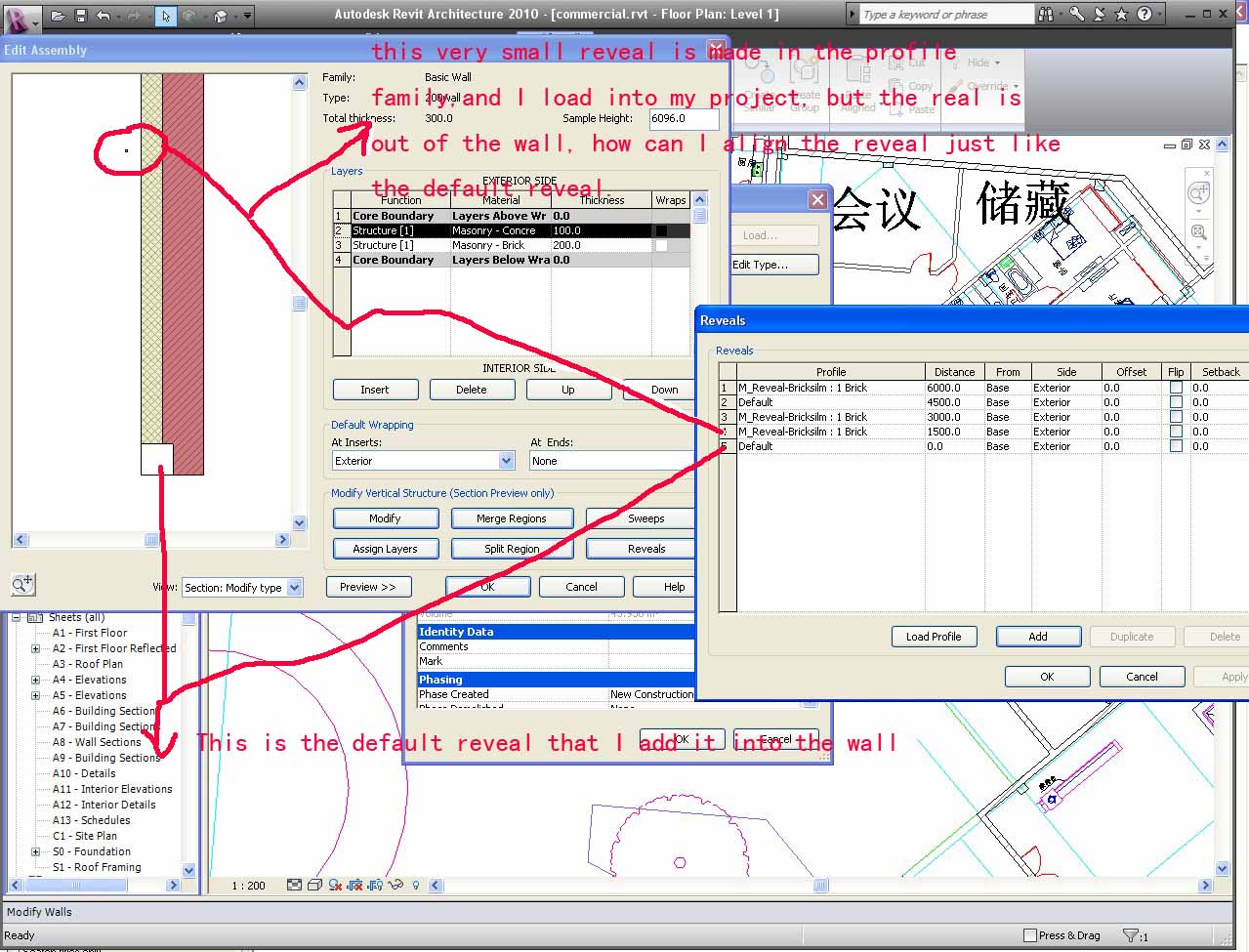Close the Edit Assembly dialog

tap(718, 50)
